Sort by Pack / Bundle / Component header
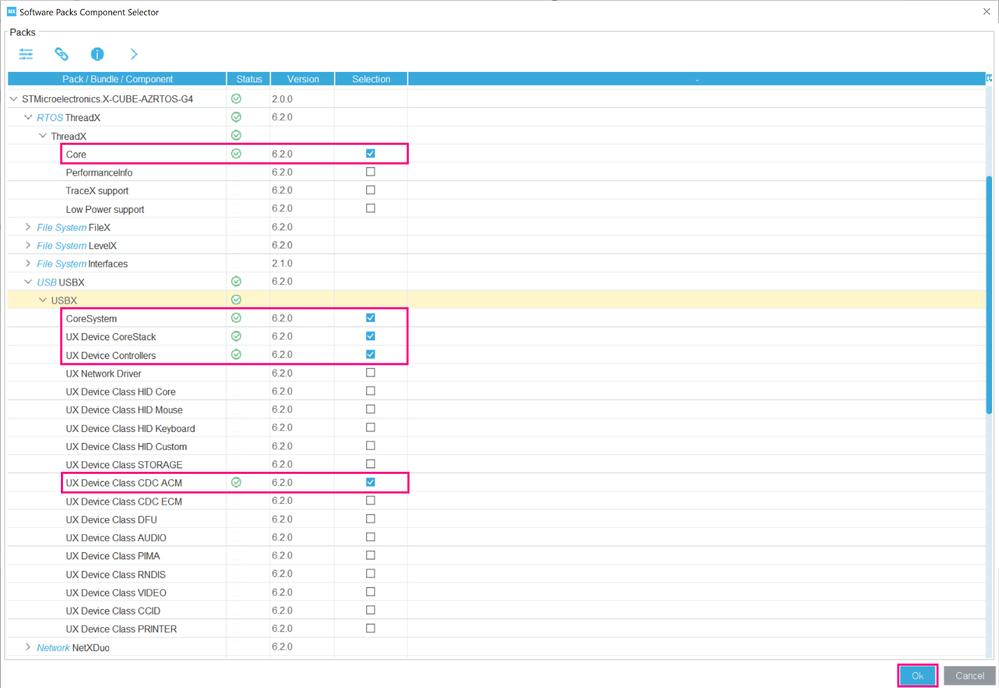This screenshot has width=999, height=688. point(117,79)
